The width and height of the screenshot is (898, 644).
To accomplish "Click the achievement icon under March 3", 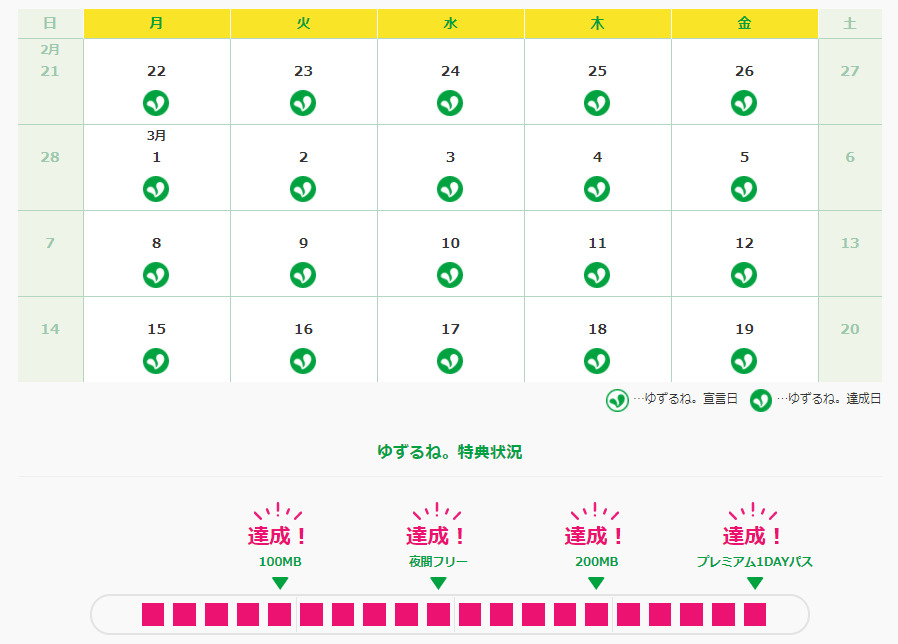I will 450,189.
